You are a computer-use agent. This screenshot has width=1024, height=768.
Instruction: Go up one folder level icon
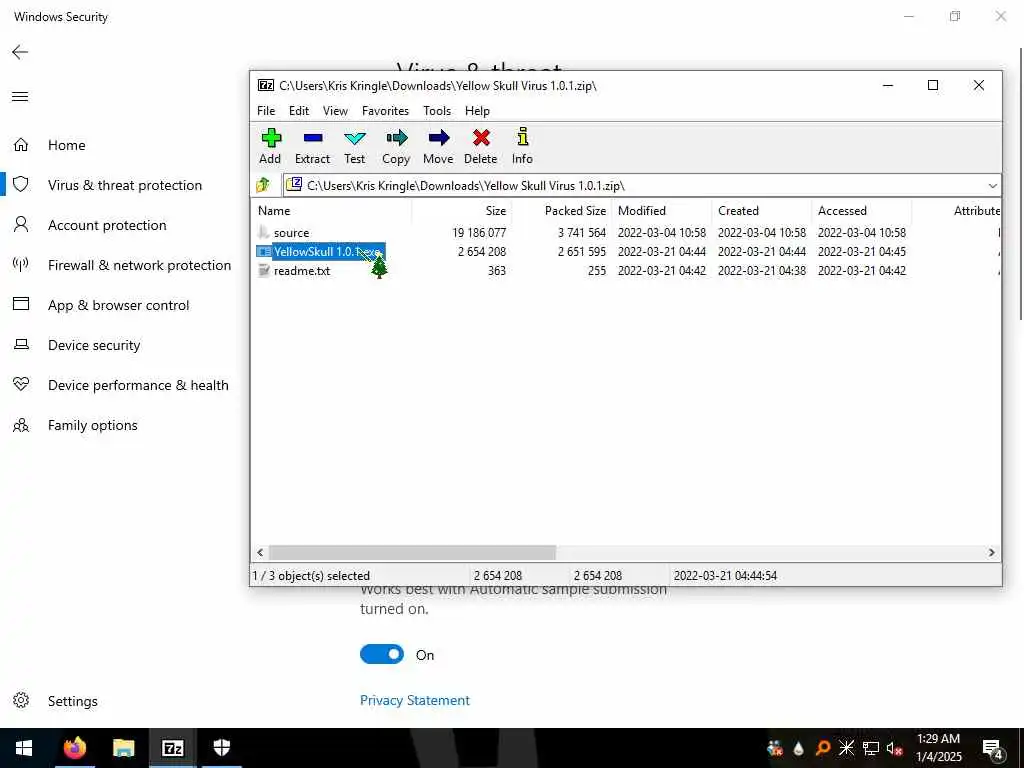(263, 185)
